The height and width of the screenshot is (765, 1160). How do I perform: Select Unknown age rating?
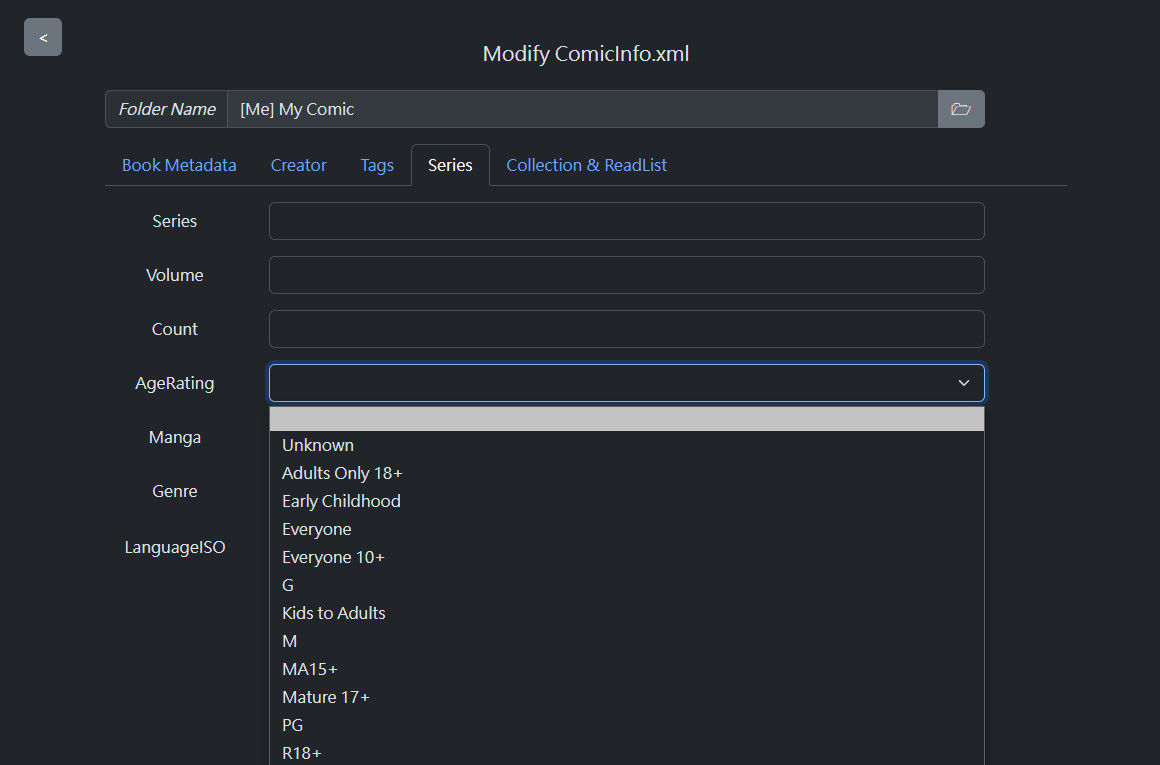click(x=627, y=445)
